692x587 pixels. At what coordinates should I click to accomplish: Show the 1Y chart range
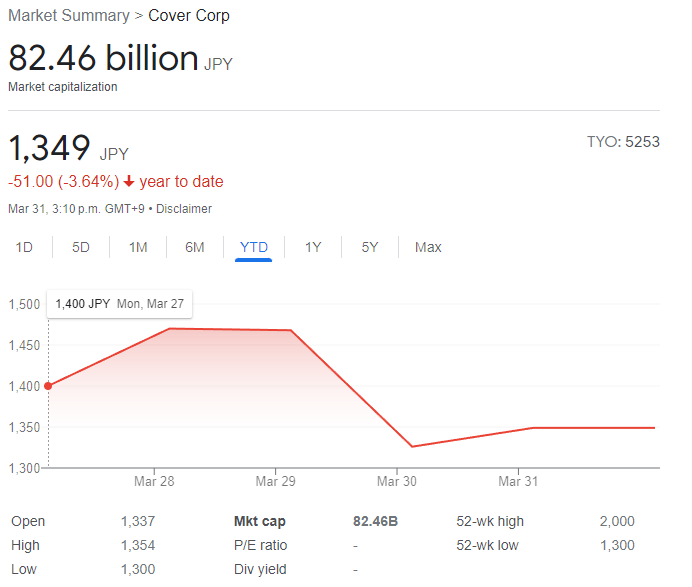coord(313,247)
